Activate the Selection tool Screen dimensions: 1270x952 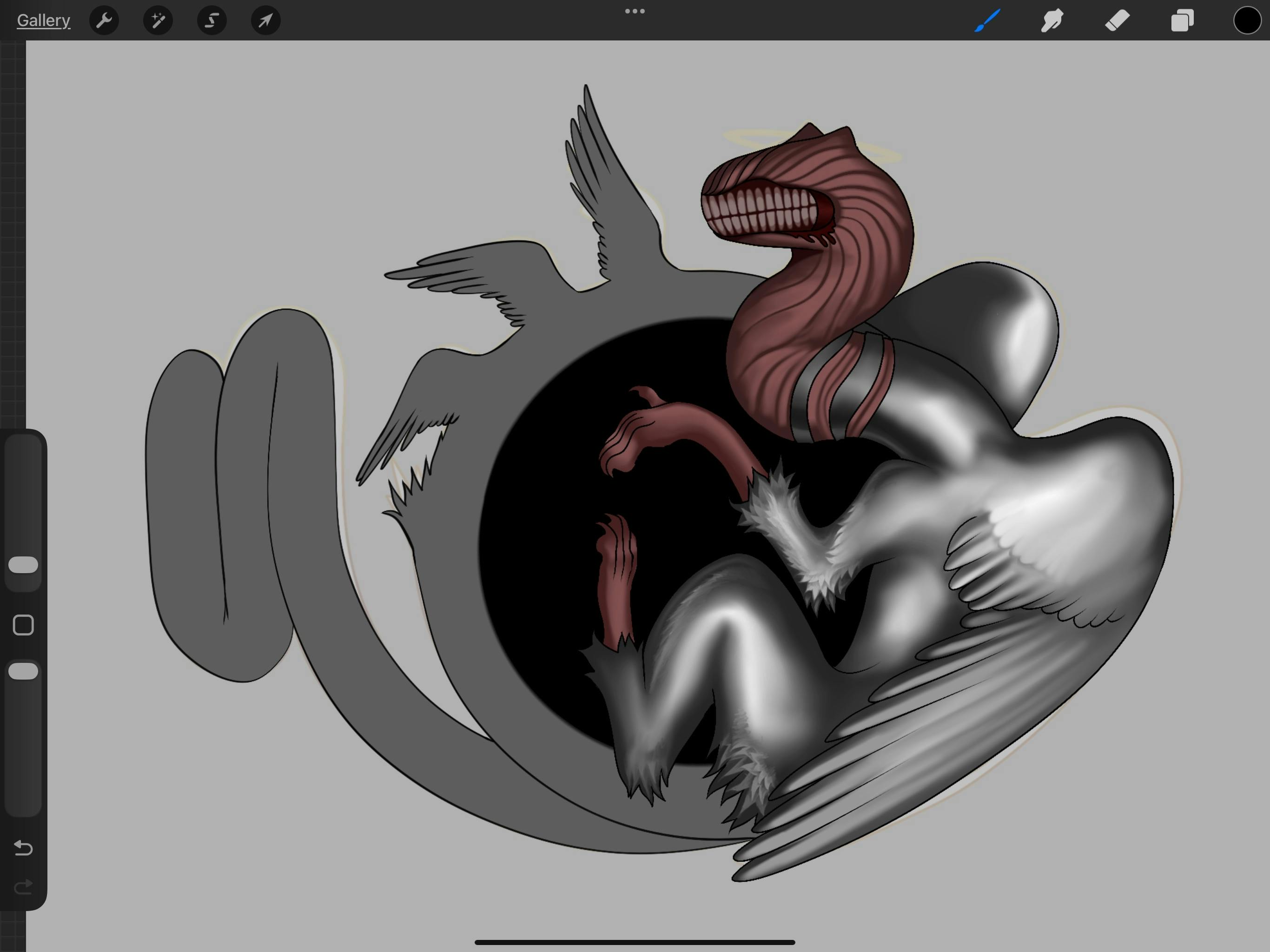pos(212,20)
